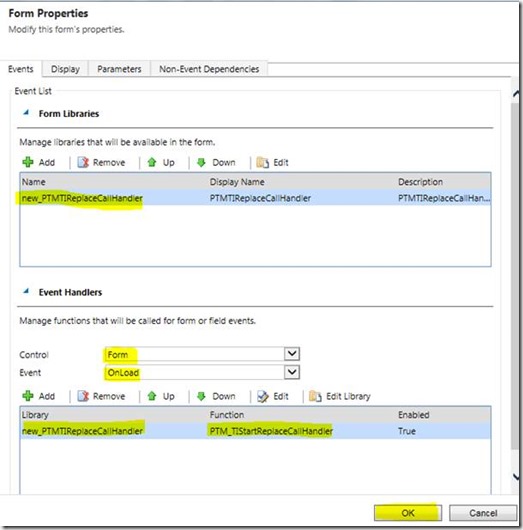Viewport: 523px width, 530px height.
Task: Click the scrollbar down arrow
Action: click(x=516, y=477)
